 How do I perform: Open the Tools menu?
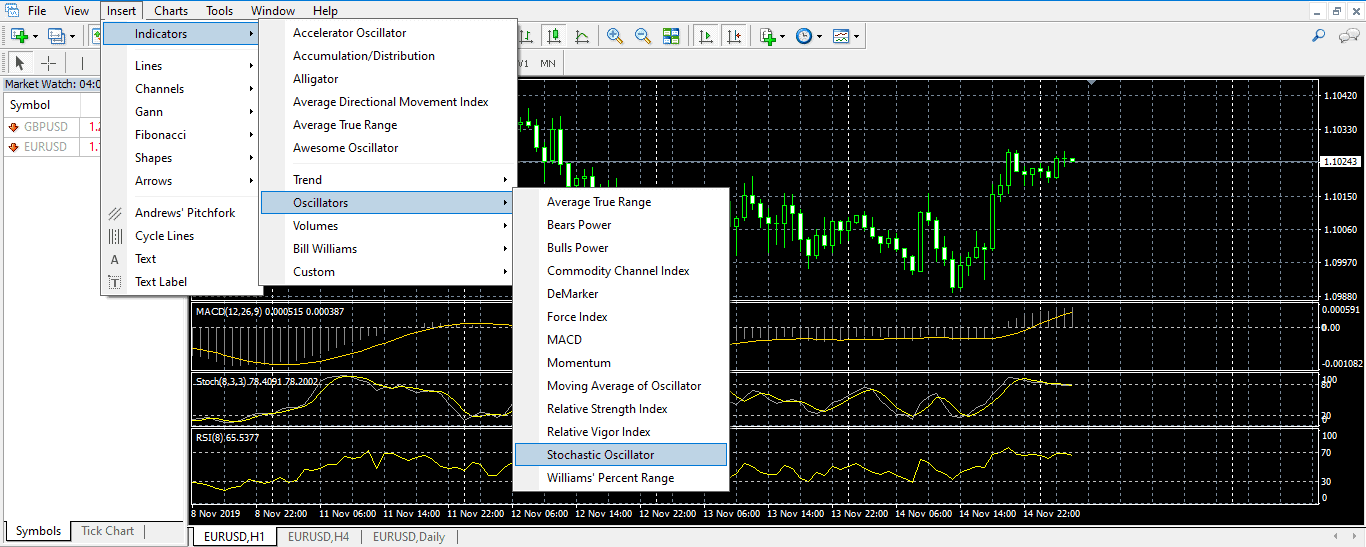point(219,11)
